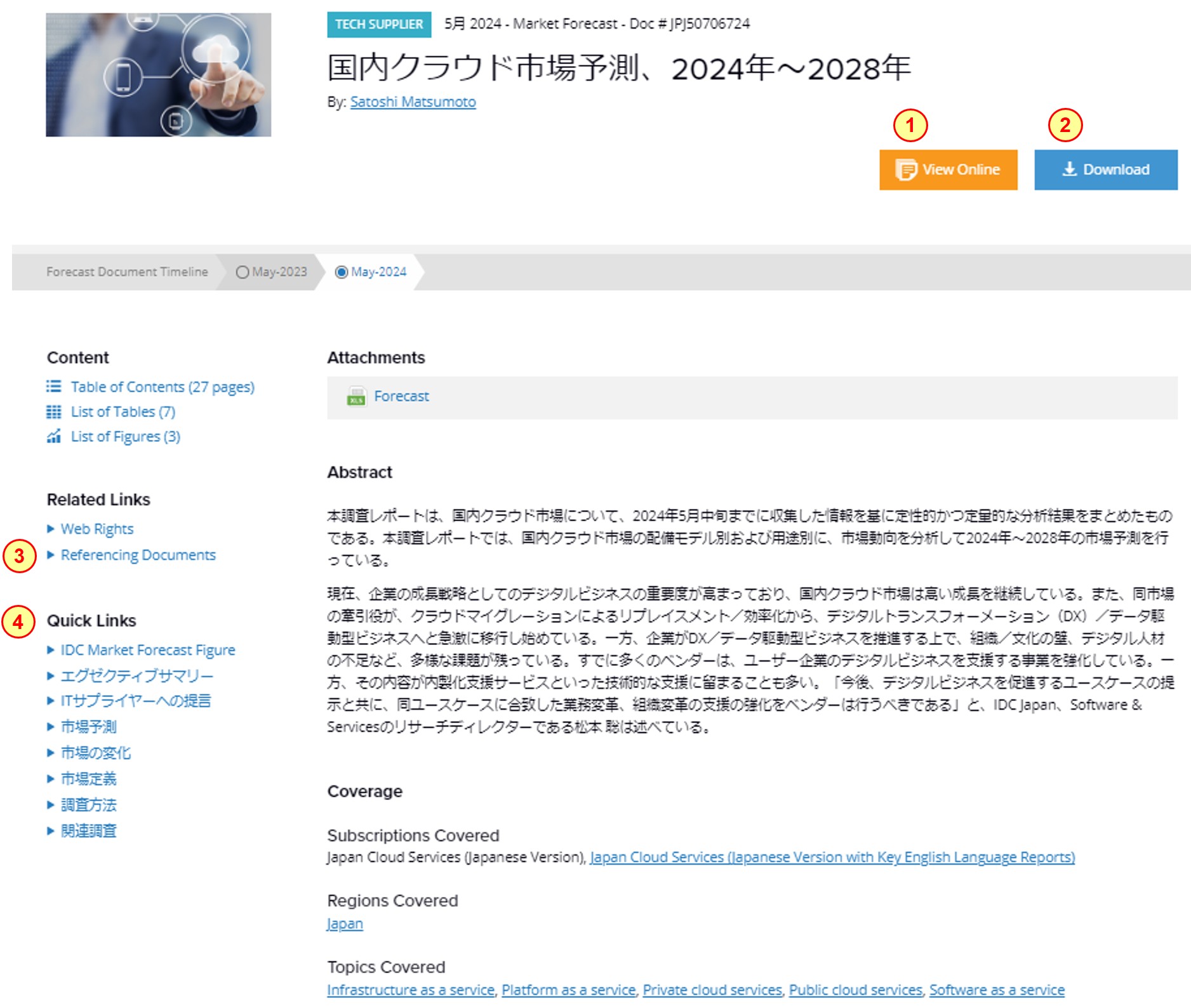Click the TECH SUPPLIER badge
The image size is (1191, 1008).
(379, 24)
